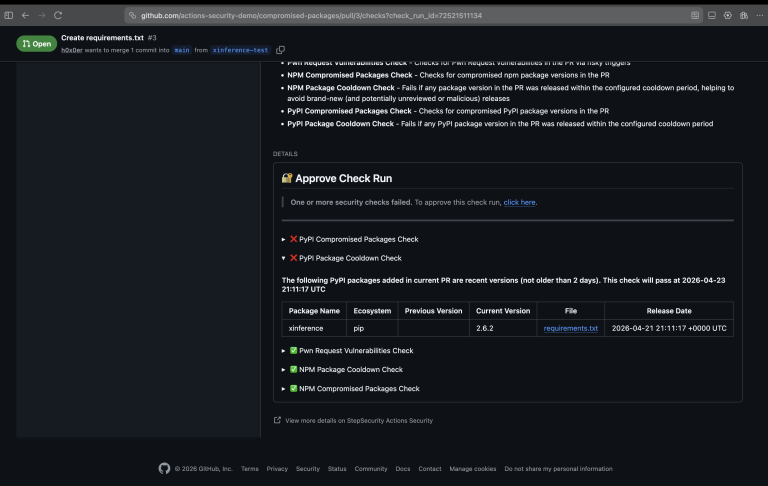Click the external link icon near StepSecurity
Image resolution: width=768 pixels, height=486 pixels.
coord(277,420)
